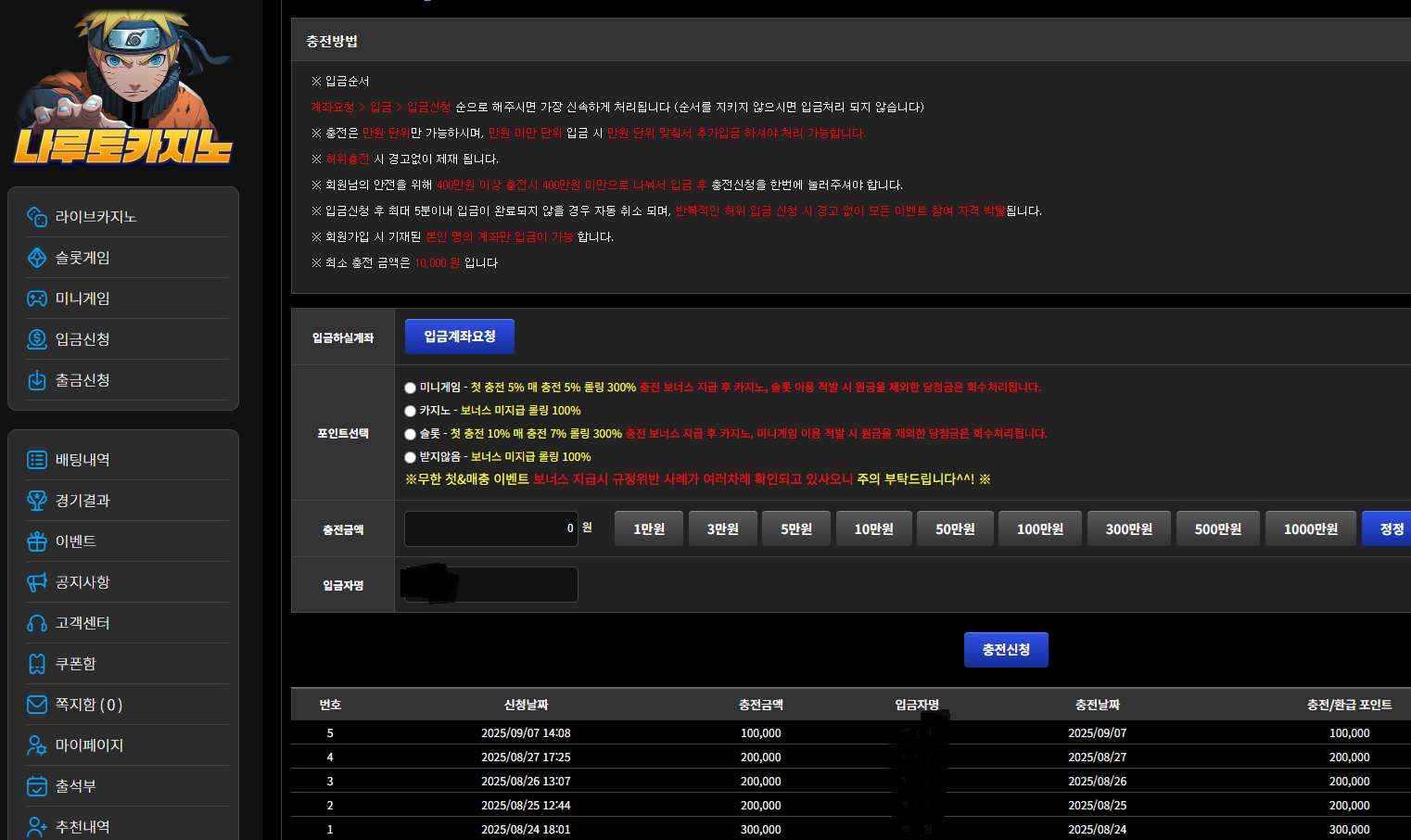
Task: Select the 미니게임 bonus radio button
Action: pyautogui.click(x=410, y=388)
